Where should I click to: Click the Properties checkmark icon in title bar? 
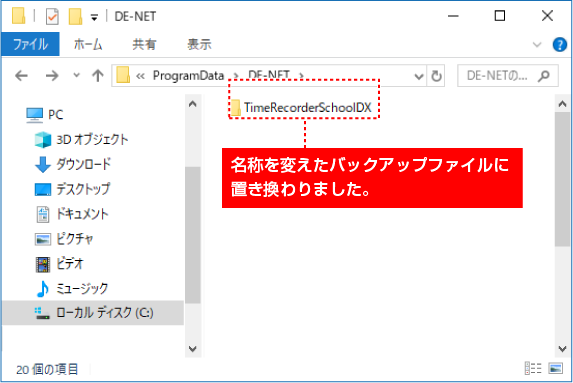(x=52, y=16)
